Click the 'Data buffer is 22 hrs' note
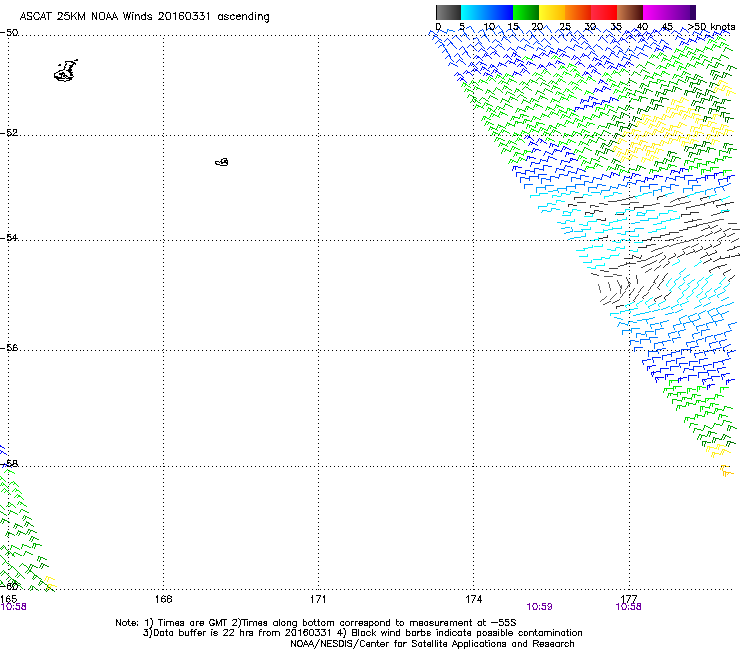 coord(239,633)
